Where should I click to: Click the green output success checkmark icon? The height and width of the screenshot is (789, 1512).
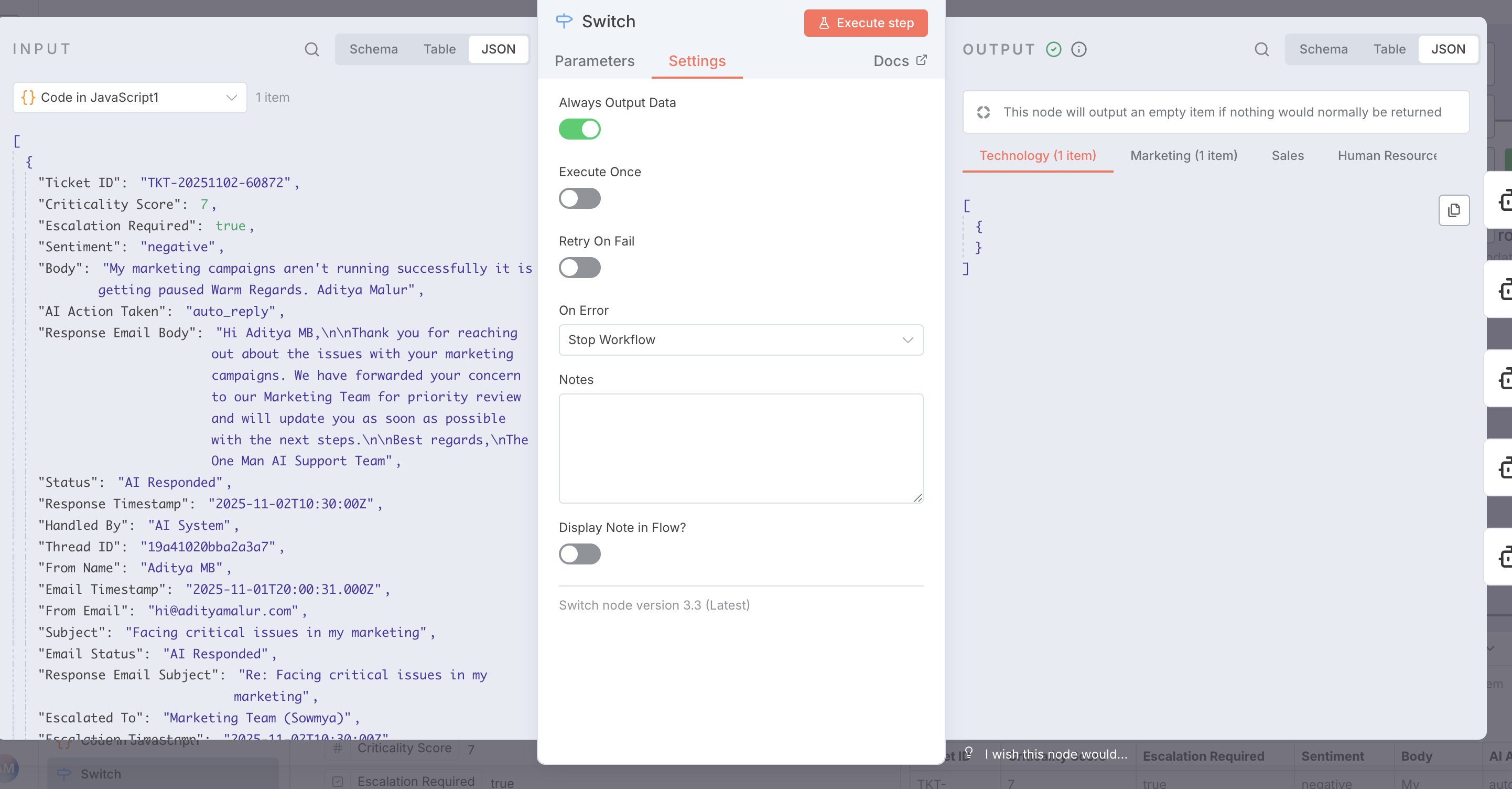[1054, 49]
